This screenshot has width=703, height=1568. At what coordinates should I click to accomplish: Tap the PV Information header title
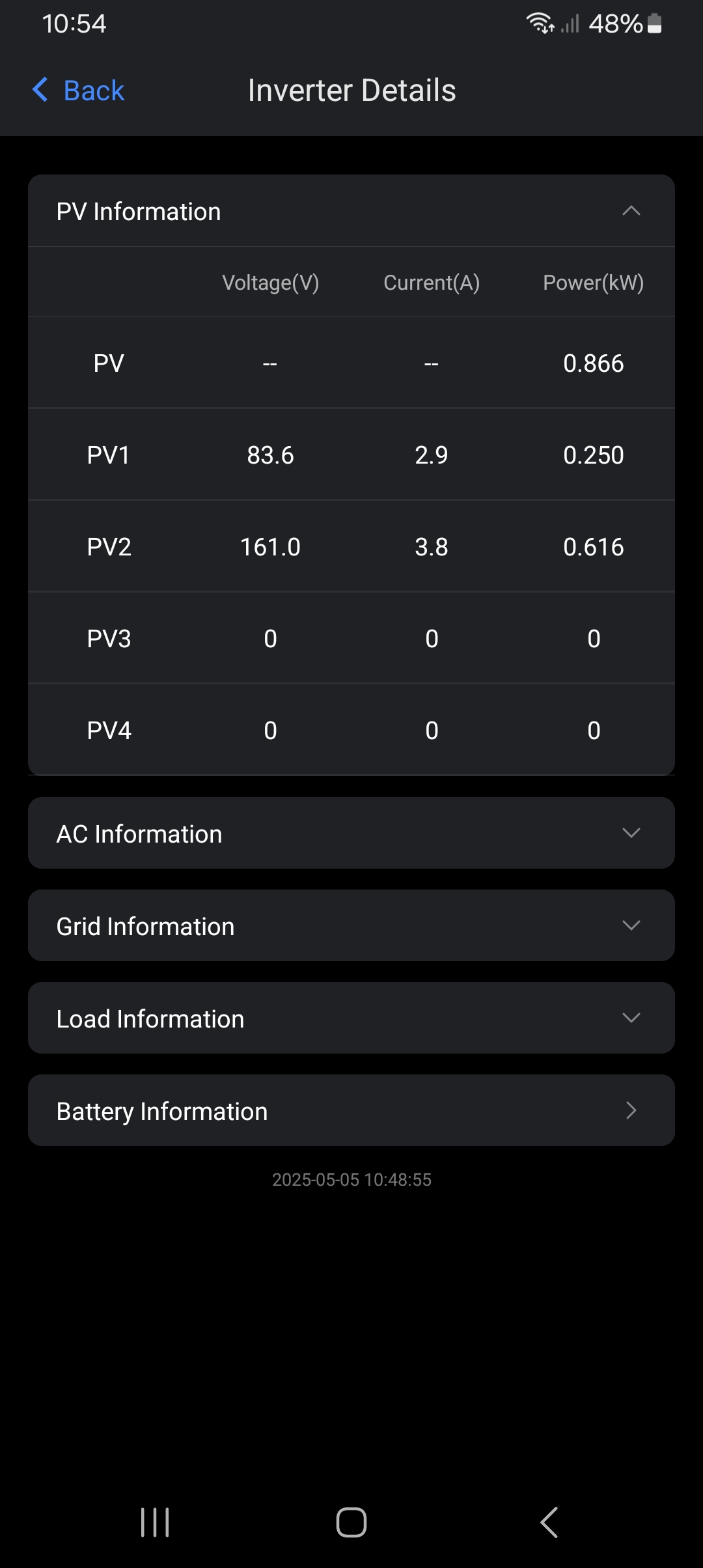[x=139, y=212]
